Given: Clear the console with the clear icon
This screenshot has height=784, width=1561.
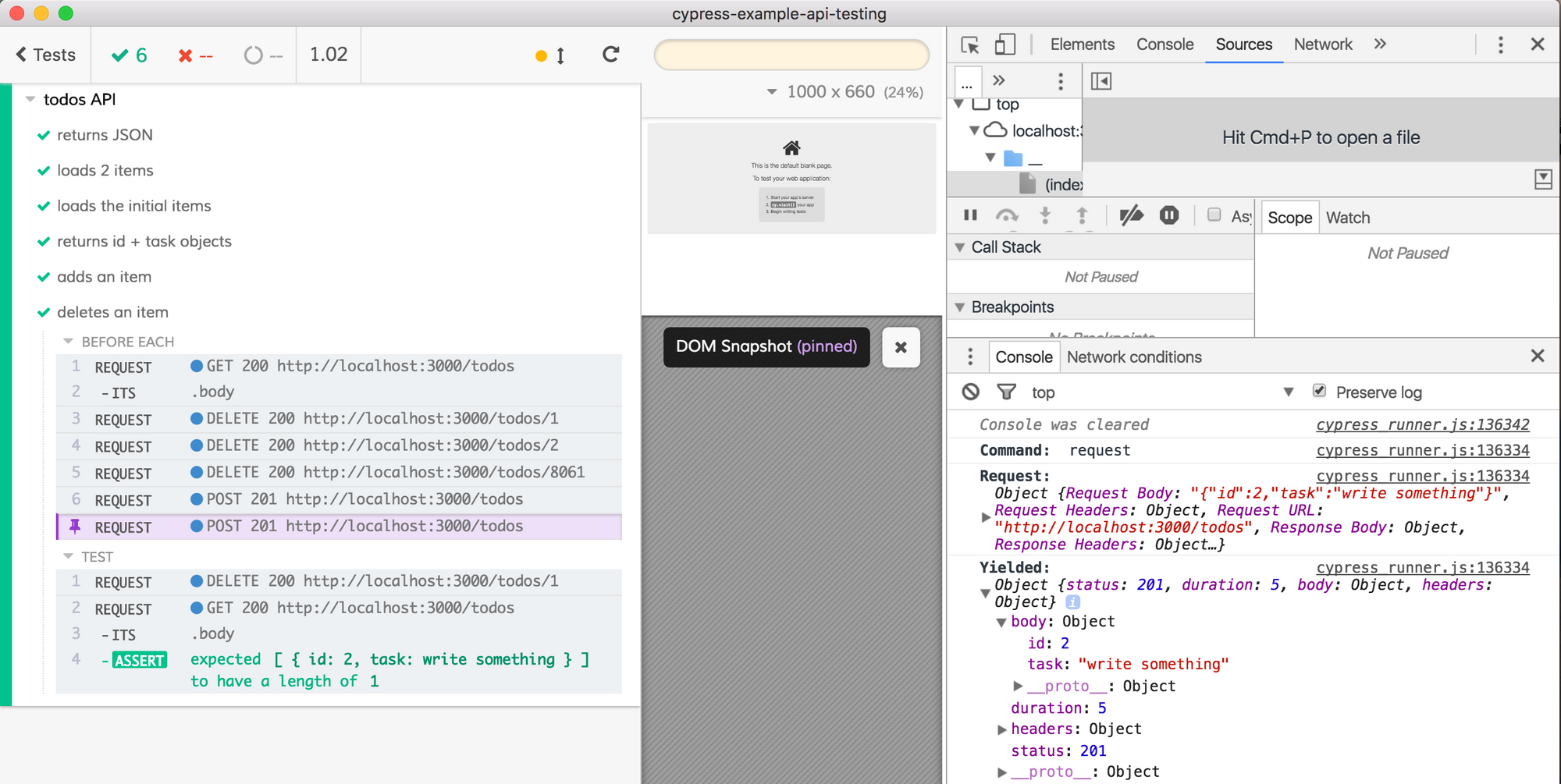Looking at the screenshot, I should pos(970,392).
